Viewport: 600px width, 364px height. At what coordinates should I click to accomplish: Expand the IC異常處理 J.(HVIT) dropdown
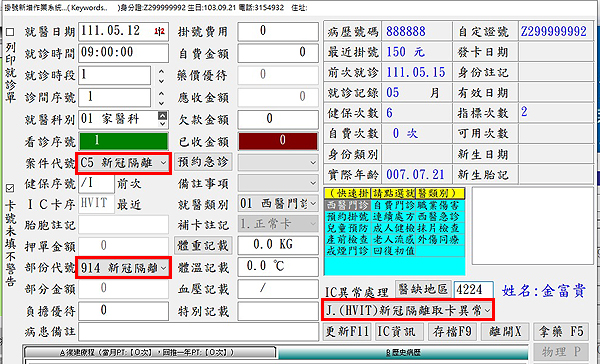[x=408, y=310]
